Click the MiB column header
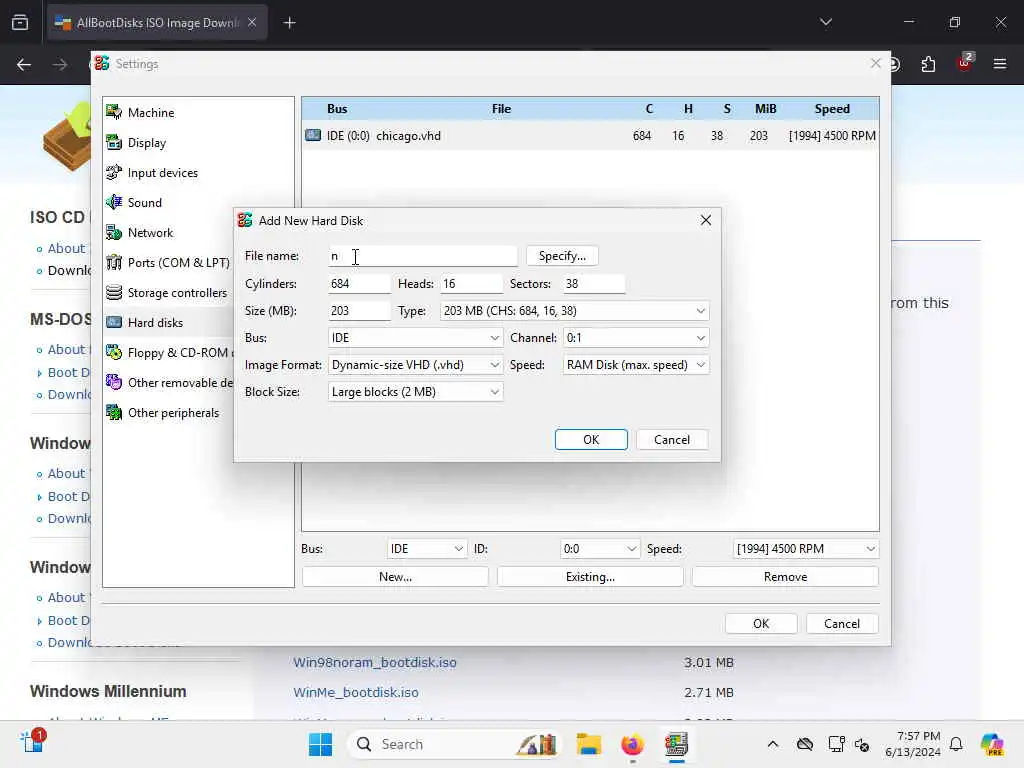Viewport: 1024px width, 768px height. (x=765, y=109)
